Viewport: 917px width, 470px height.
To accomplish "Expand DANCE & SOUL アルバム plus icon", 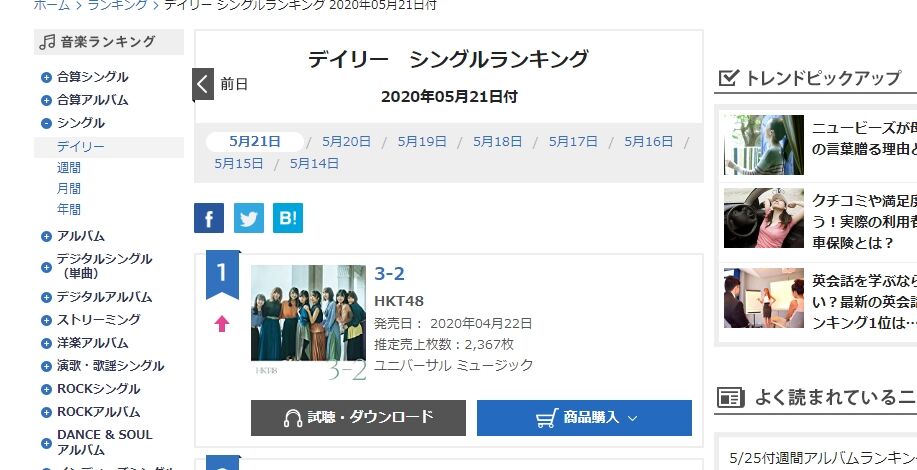I will (46, 443).
